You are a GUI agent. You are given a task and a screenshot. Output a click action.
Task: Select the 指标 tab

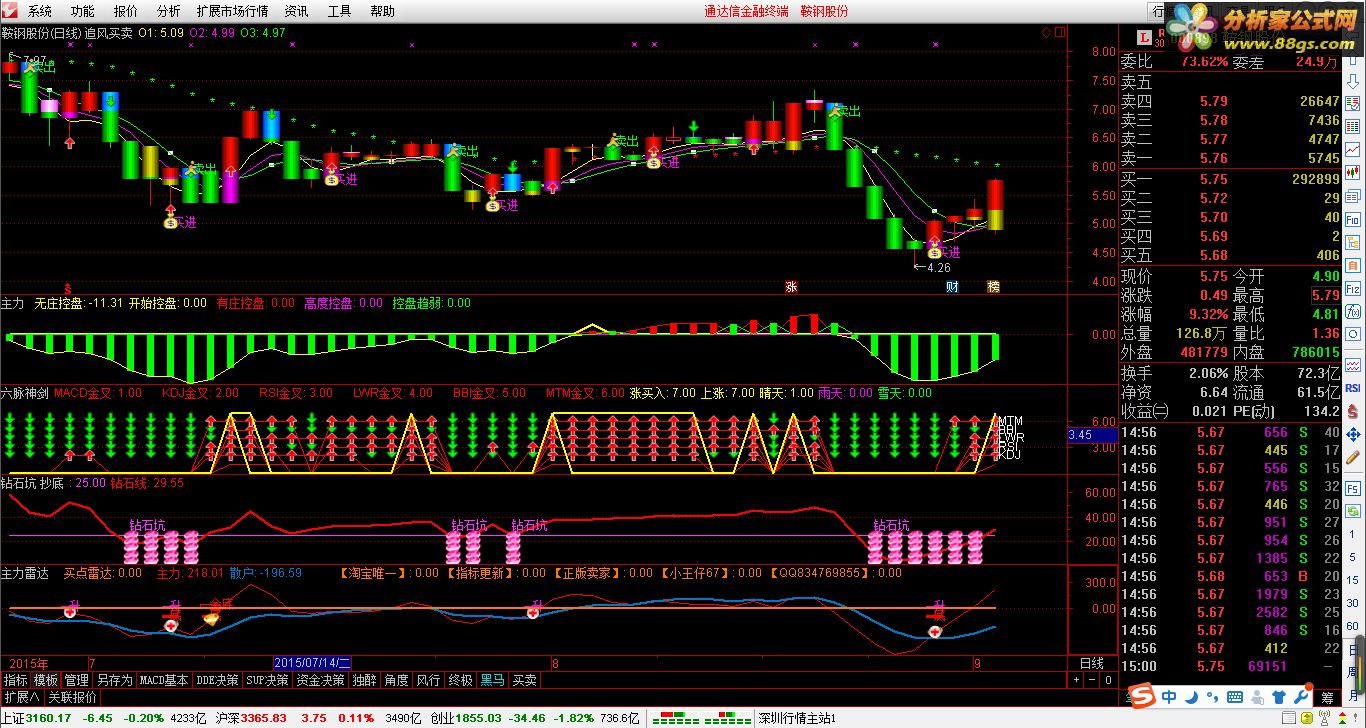coord(15,680)
